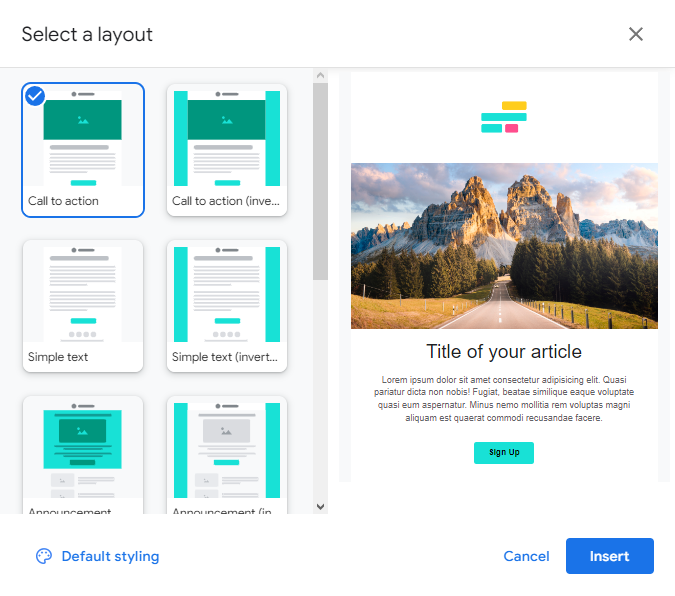Viewport: 675px width, 596px height.
Task: Close the Select a layout dialog
Action: (636, 34)
